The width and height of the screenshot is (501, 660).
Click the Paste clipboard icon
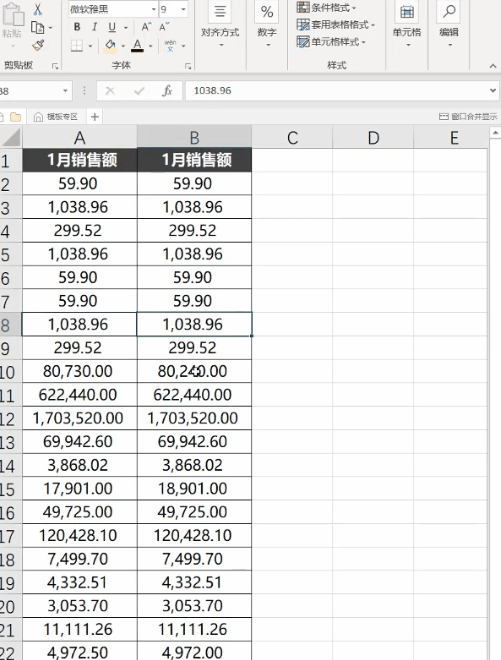pyautogui.click(x=13, y=15)
